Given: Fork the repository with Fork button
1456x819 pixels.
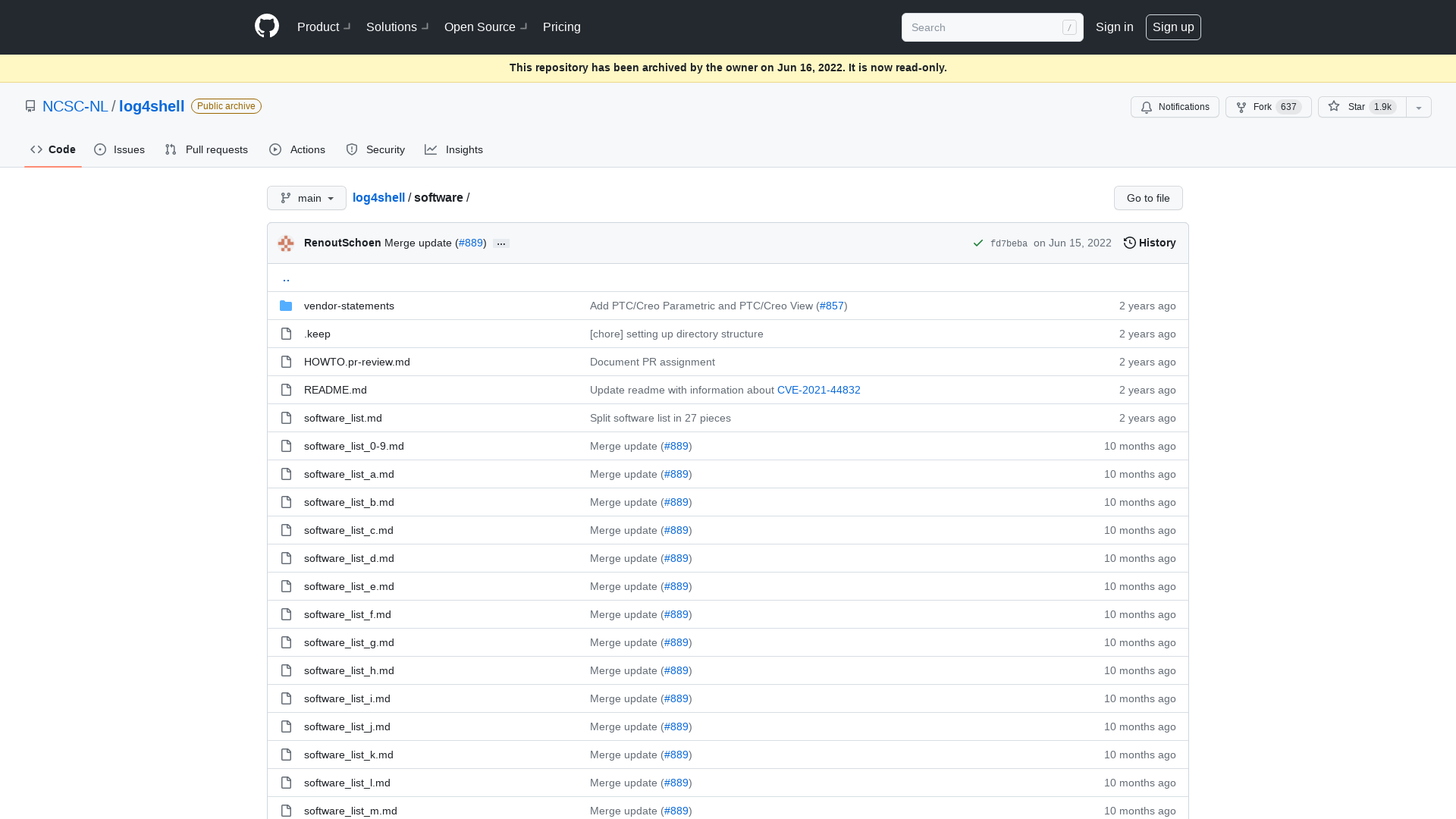Looking at the screenshot, I should point(1269,107).
